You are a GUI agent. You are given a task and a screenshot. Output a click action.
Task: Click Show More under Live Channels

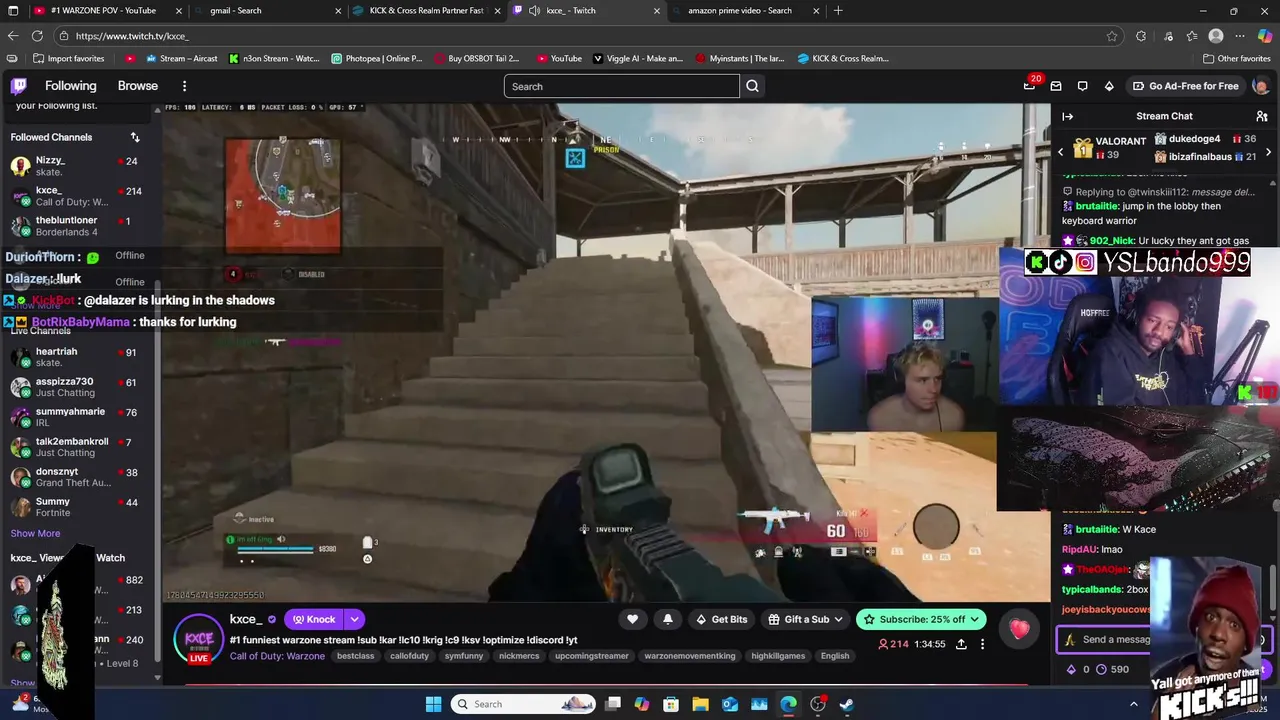pyautogui.click(x=35, y=533)
